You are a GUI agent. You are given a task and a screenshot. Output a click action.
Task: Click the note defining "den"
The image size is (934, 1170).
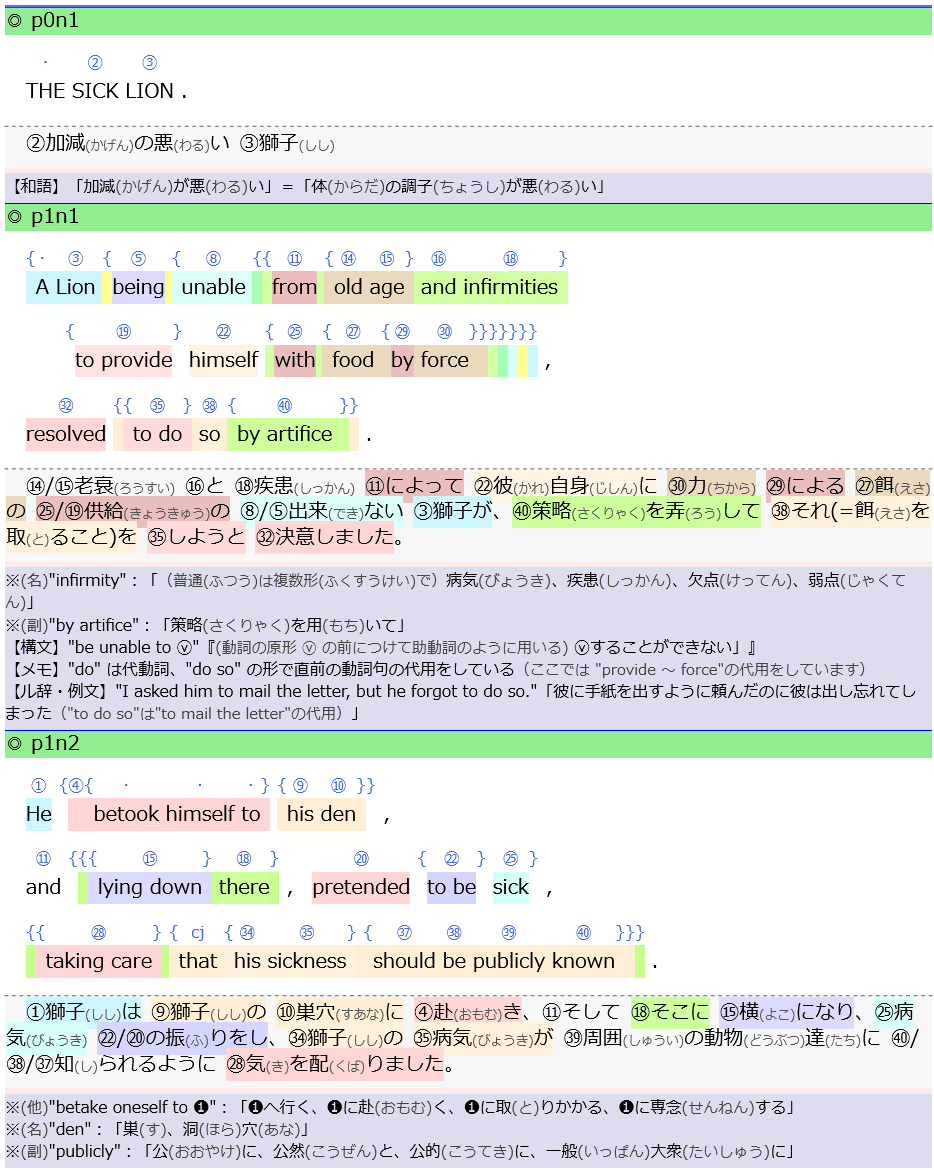pyautogui.click(x=157, y=1130)
